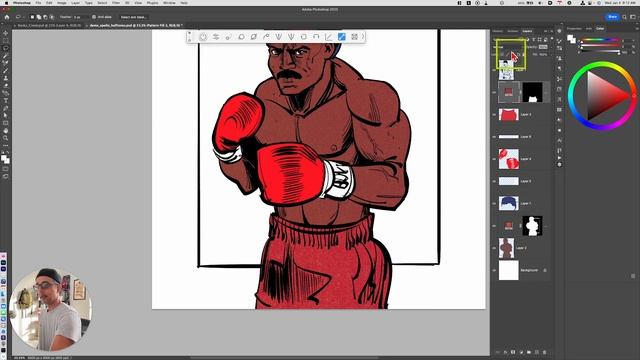Click the circular dial icon in floating toolbar
This screenshot has width=640, height=360.
pos(203,37)
